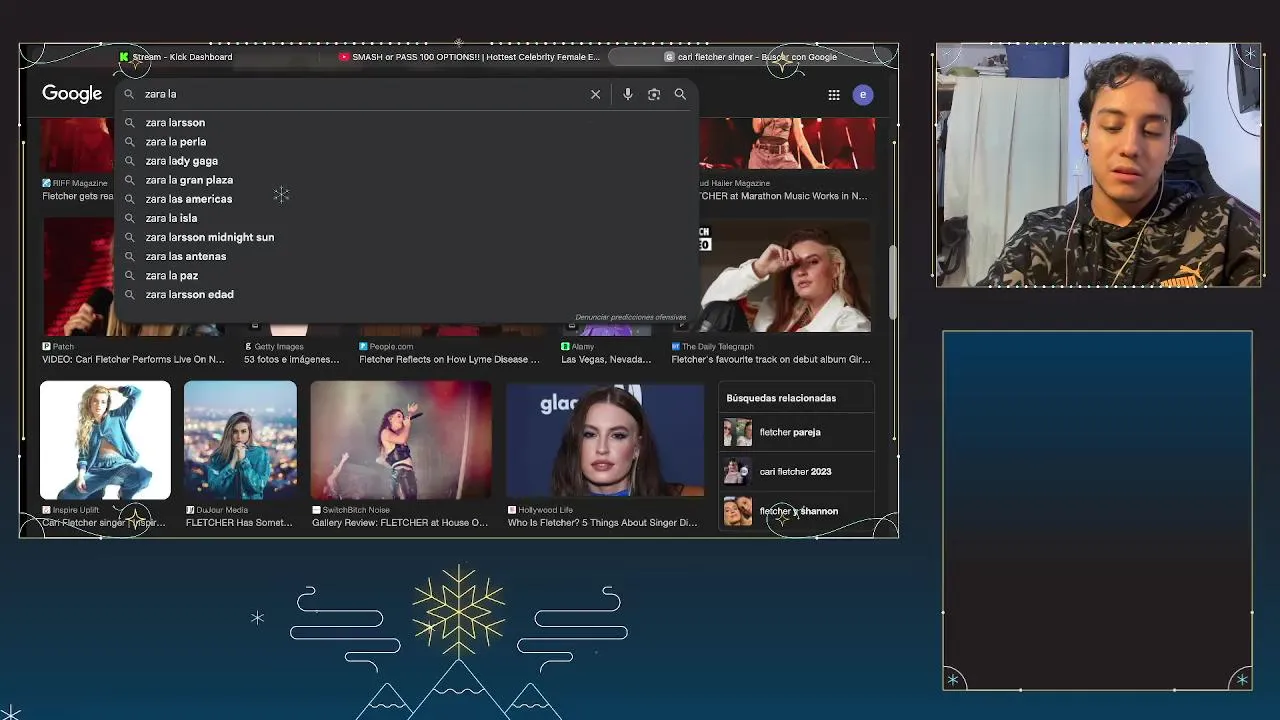Open The Daily Telegraph image thumbnail
1280x720 pixels.
[785, 277]
